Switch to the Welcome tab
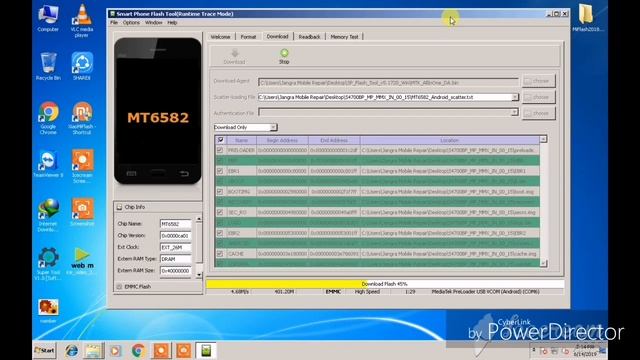The image size is (640, 360). pyautogui.click(x=220, y=37)
